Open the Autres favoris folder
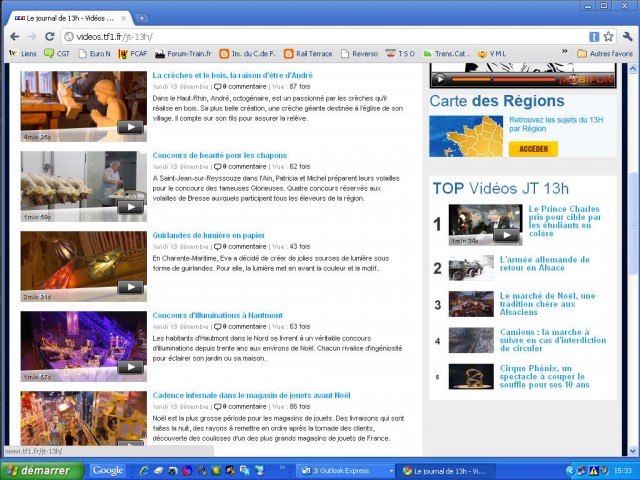640x480 pixels. [605, 53]
